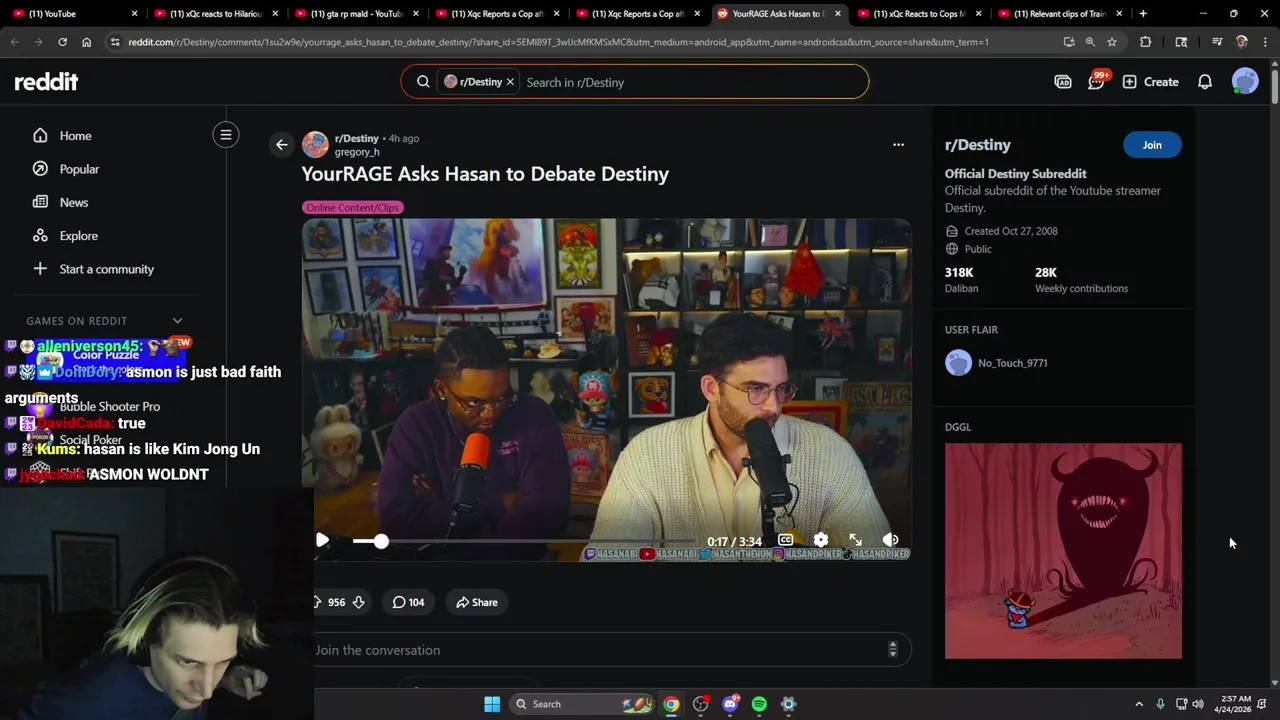This screenshot has height=720, width=1280.
Task: Click the browser address bar URL
Action: point(558,42)
